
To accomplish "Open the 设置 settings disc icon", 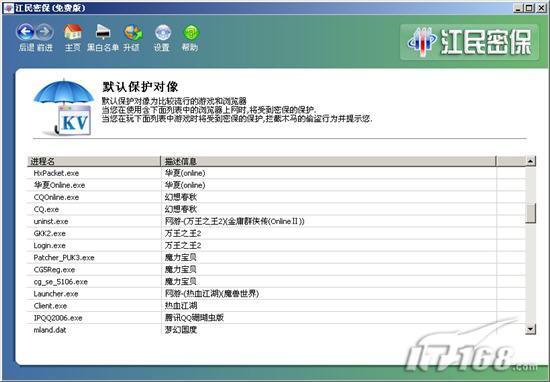I will point(162,33).
